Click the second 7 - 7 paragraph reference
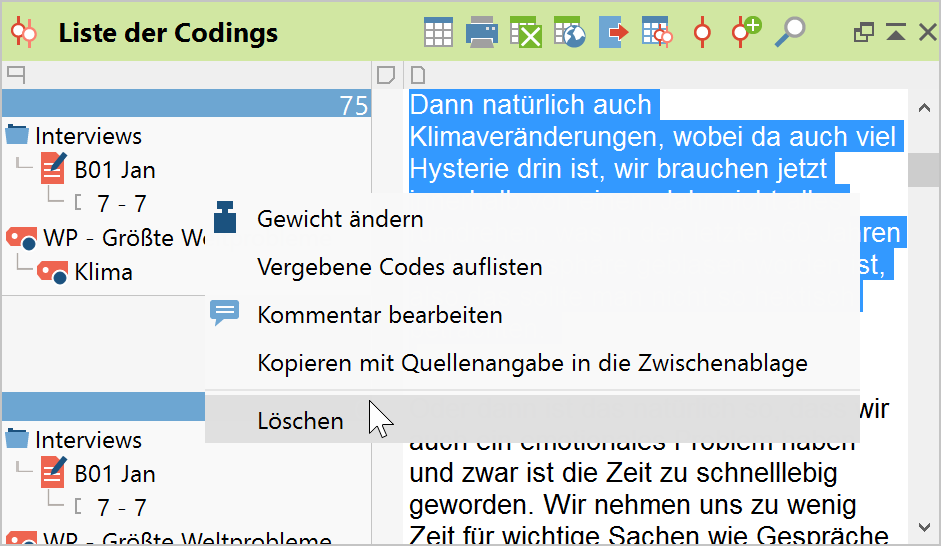 click(x=121, y=508)
